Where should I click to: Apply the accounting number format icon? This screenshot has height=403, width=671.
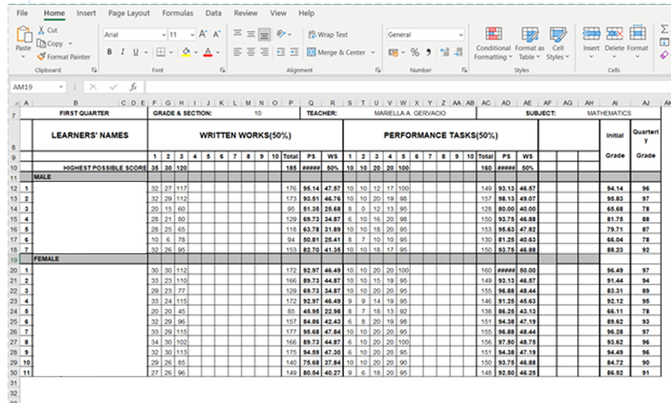pyautogui.click(x=392, y=52)
